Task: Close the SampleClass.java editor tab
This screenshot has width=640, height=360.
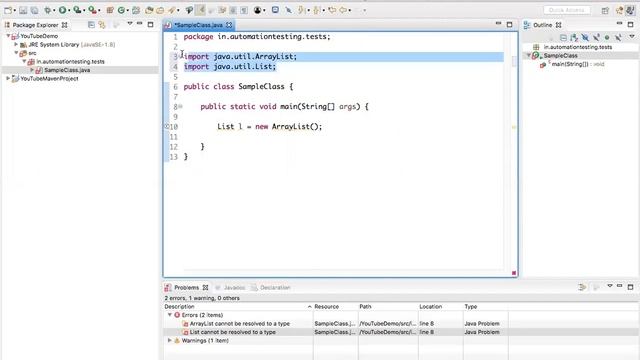Action: pos(229,25)
